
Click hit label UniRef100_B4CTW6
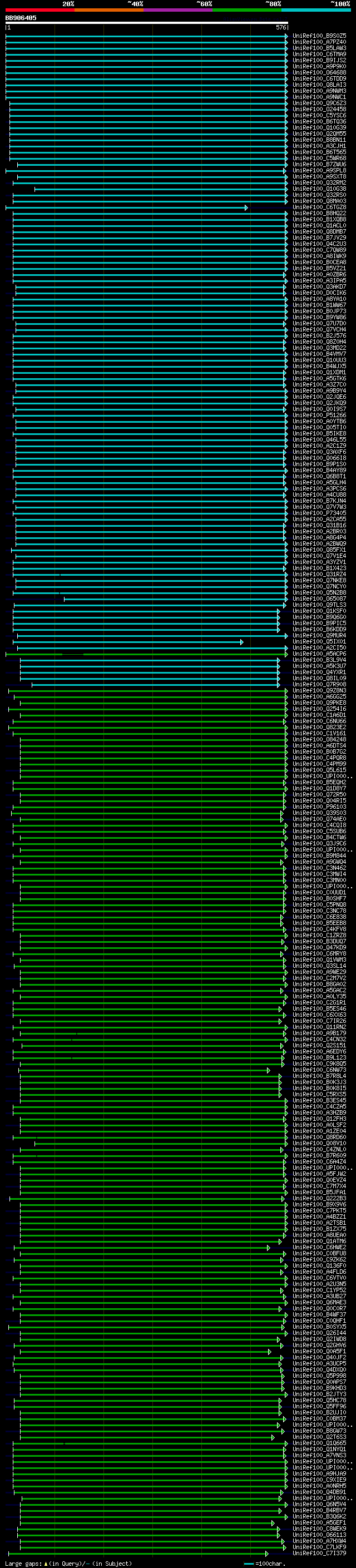coord(319,837)
